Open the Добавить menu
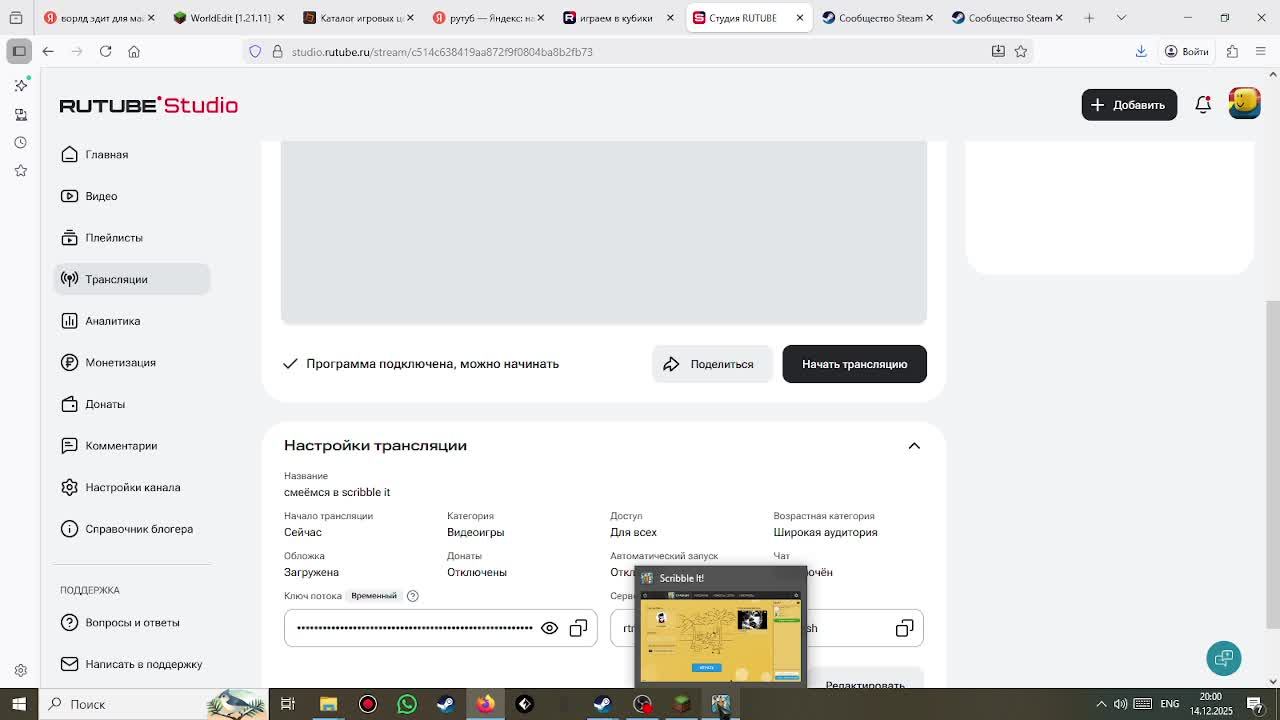Viewport: 1280px width, 720px height. [x=1129, y=105]
